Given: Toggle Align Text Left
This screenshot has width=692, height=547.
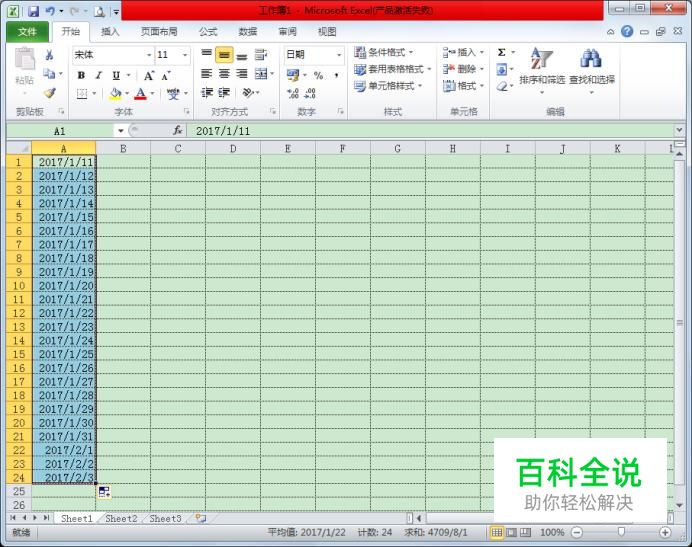Looking at the screenshot, I should (x=206, y=74).
